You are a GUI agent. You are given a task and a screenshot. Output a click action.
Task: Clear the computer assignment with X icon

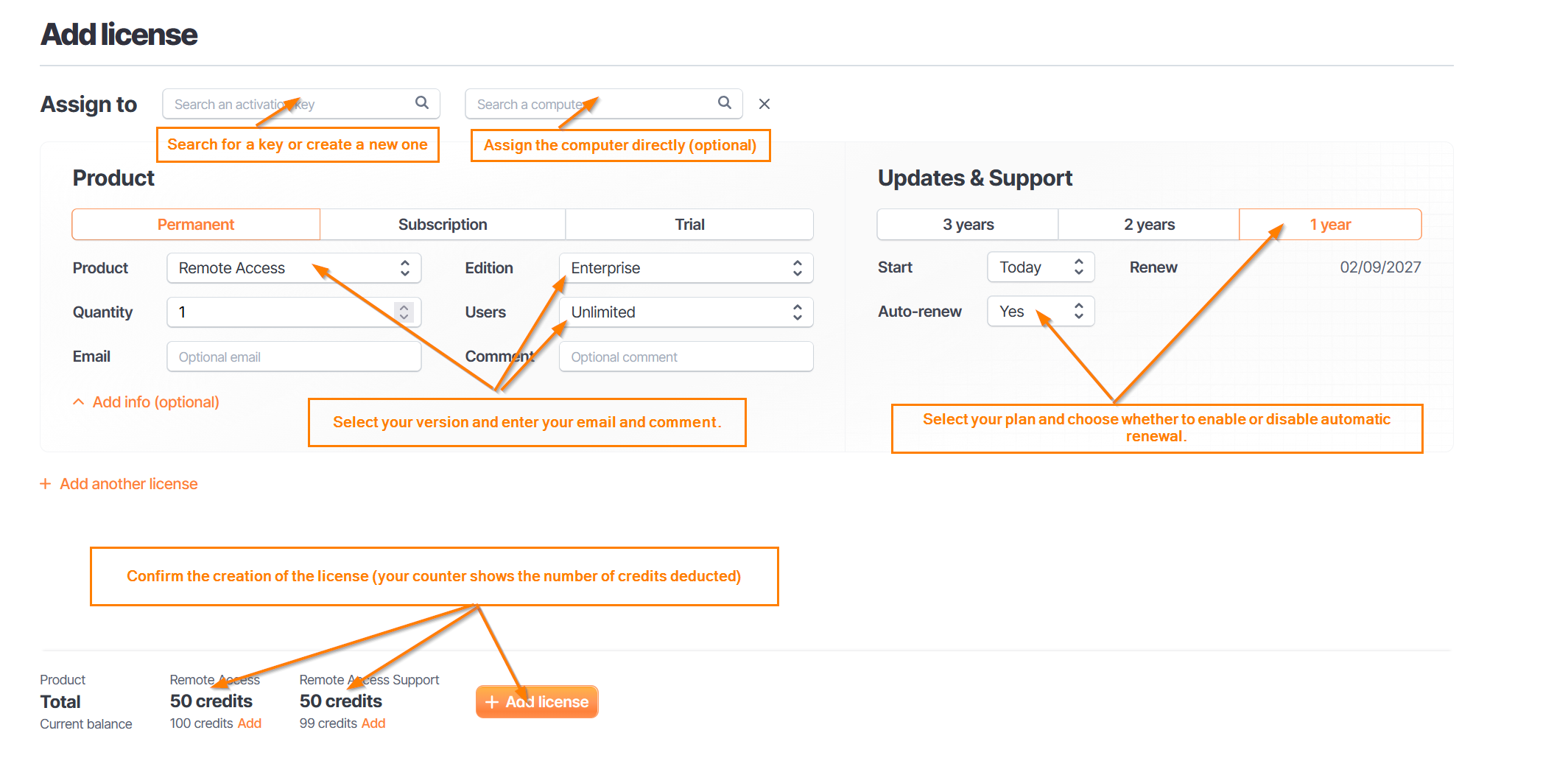click(x=764, y=104)
